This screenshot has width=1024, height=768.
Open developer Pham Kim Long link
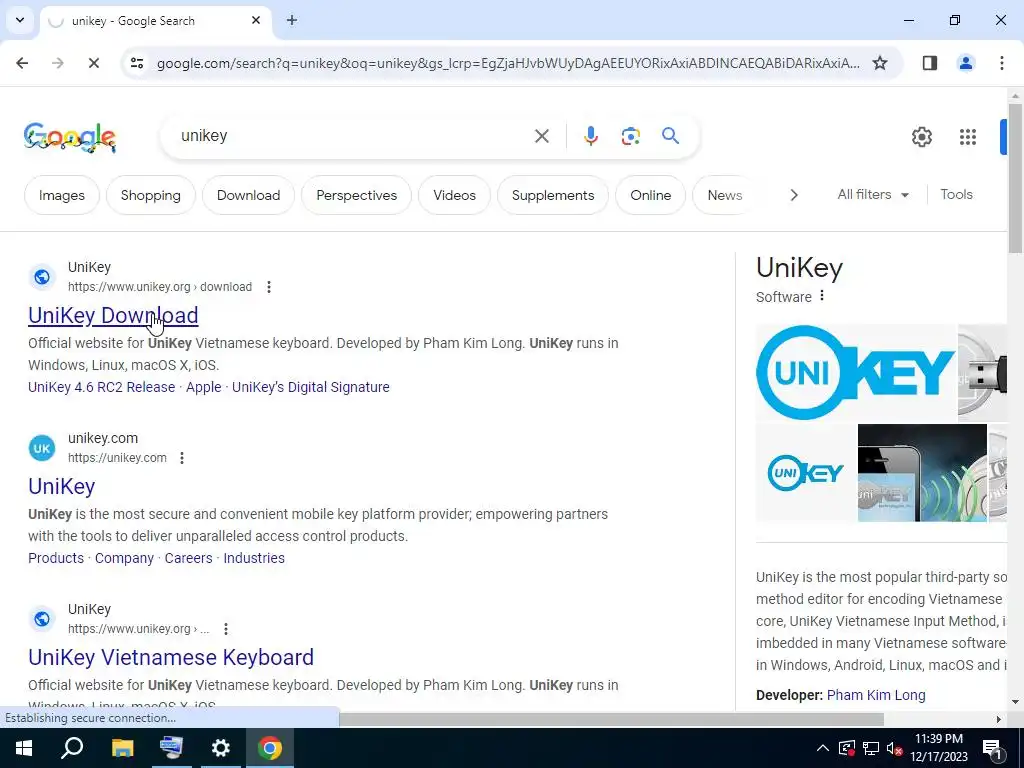click(x=876, y=696)
